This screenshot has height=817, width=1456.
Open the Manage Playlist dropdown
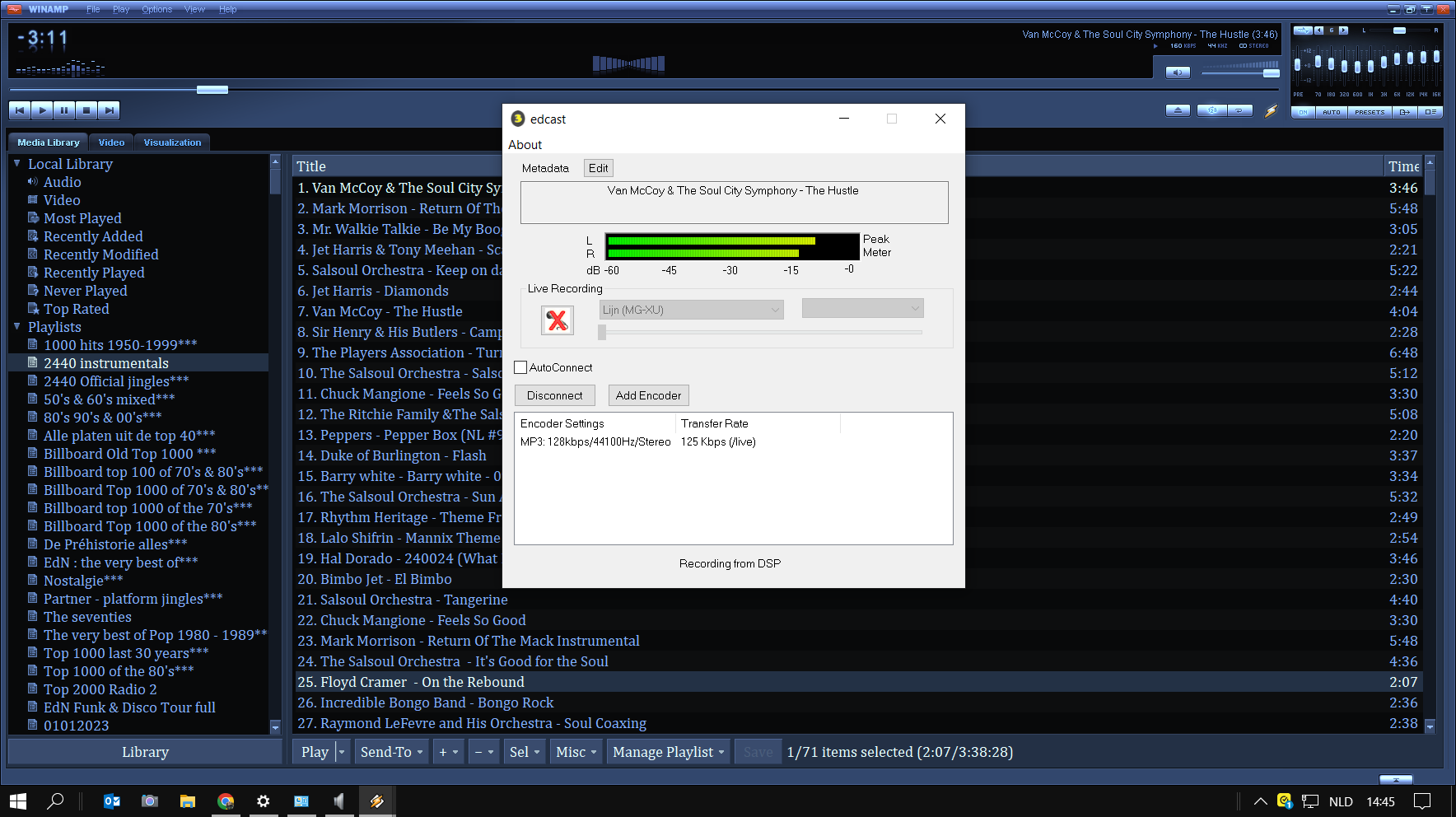click(668, 752)
